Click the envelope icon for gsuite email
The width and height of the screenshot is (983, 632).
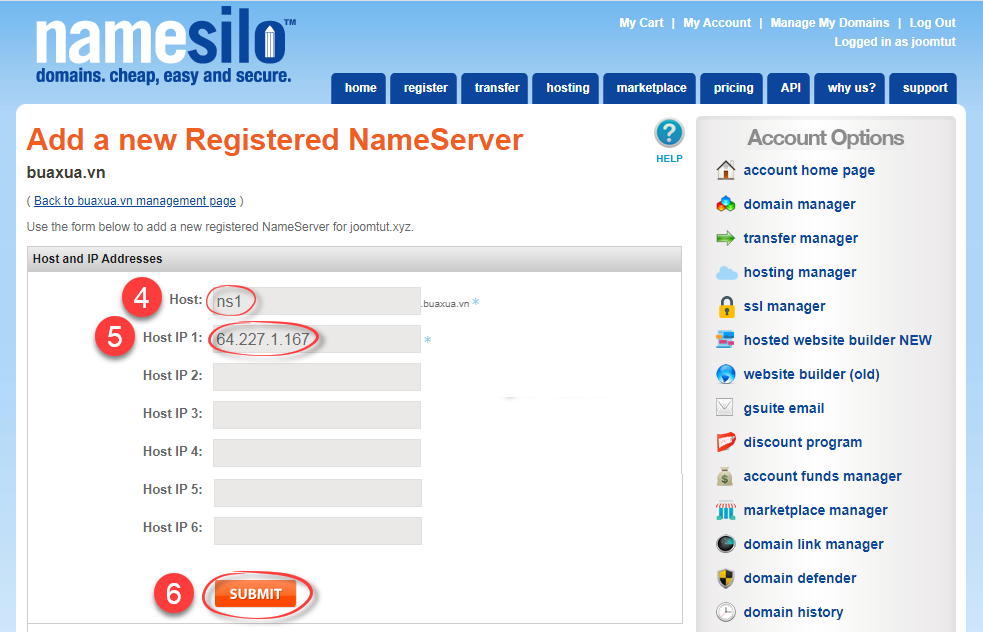[725, 408]
